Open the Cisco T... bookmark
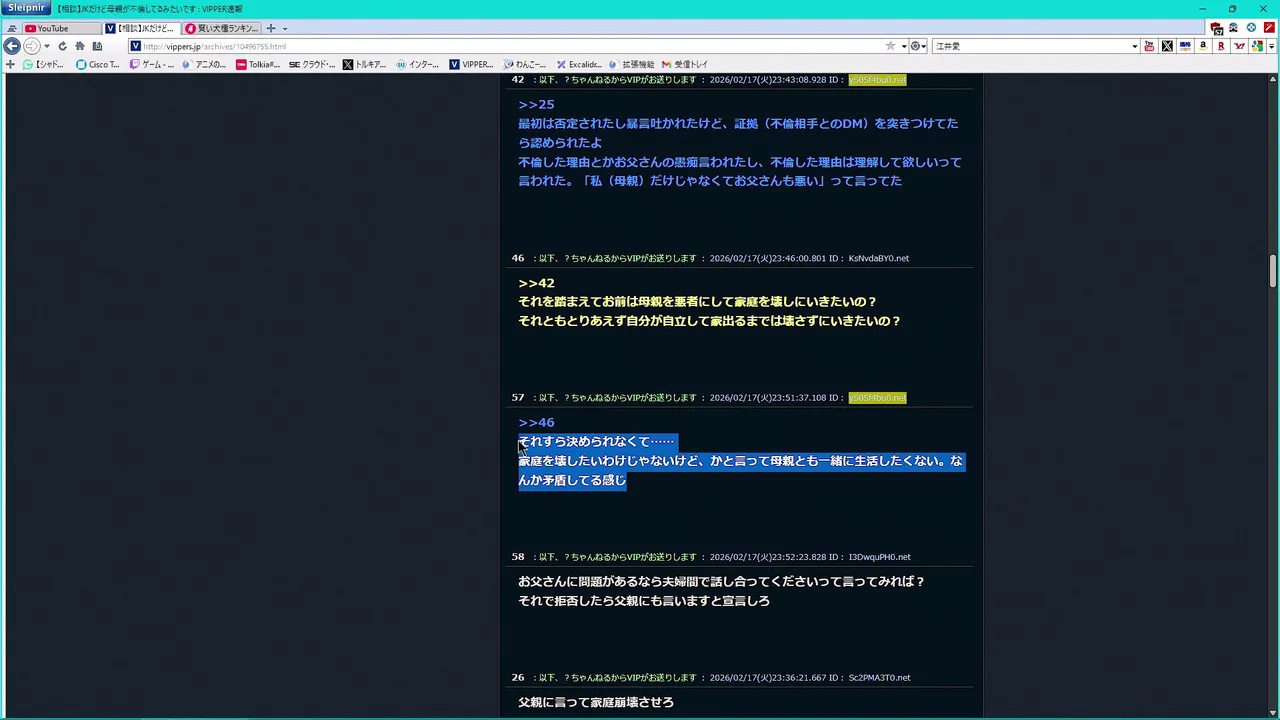Viewport: 1280px width, 720px height. click(98, 64)
